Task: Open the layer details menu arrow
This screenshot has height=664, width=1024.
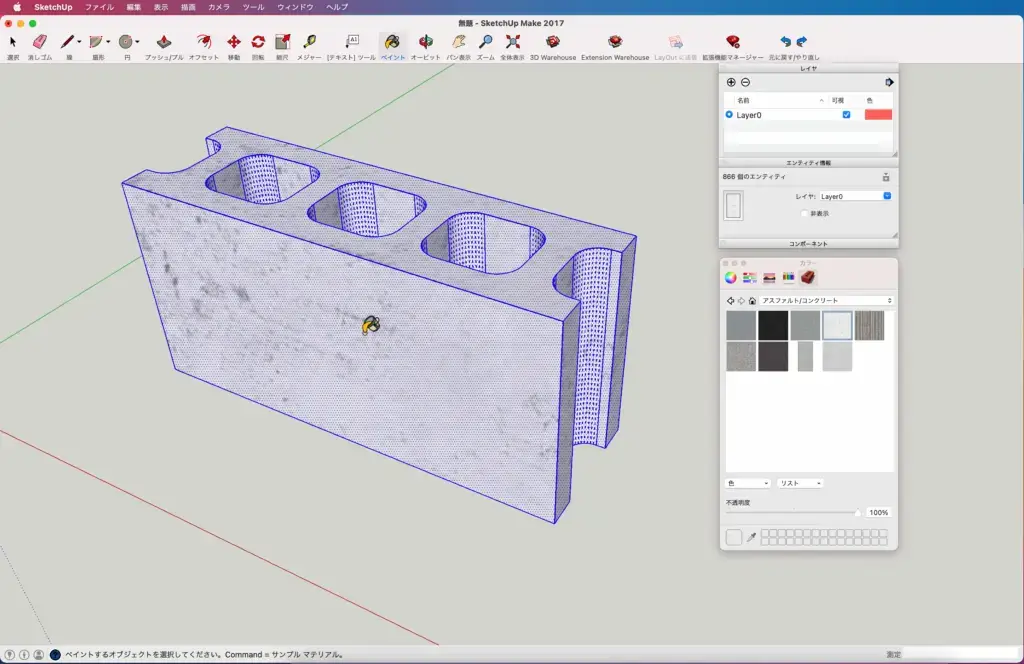Action: point(889,82)
